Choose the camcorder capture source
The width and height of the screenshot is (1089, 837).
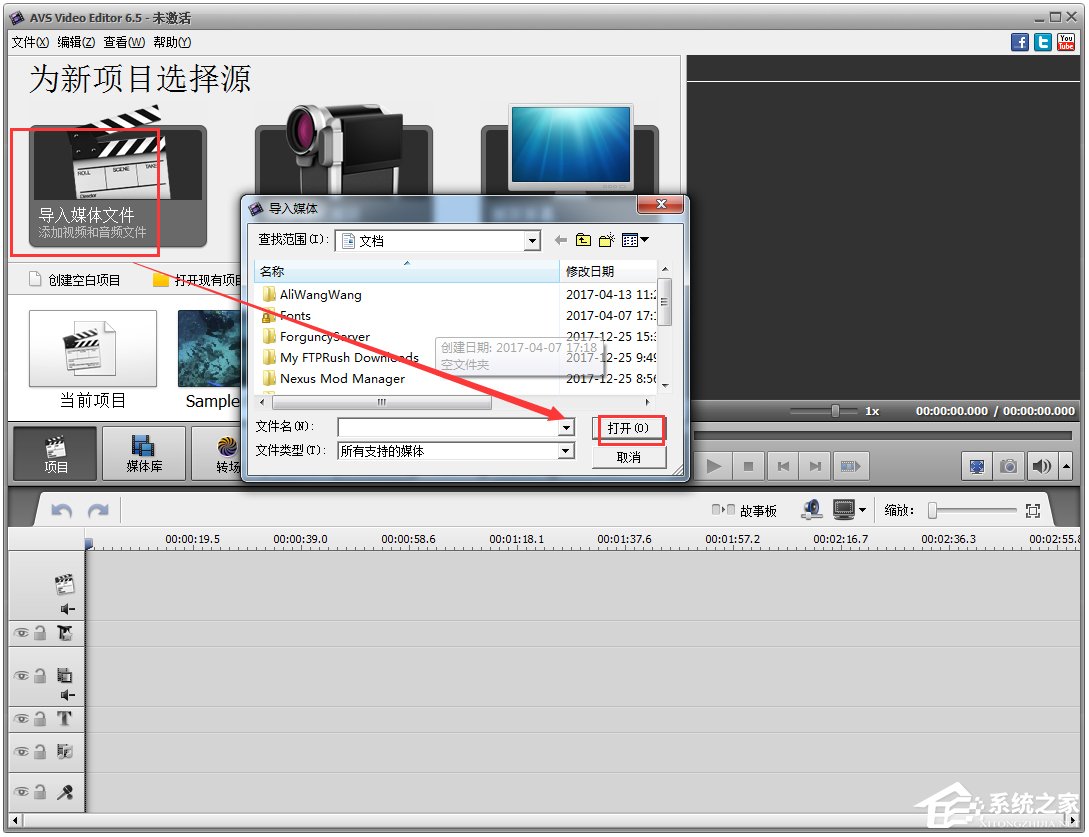344,151
